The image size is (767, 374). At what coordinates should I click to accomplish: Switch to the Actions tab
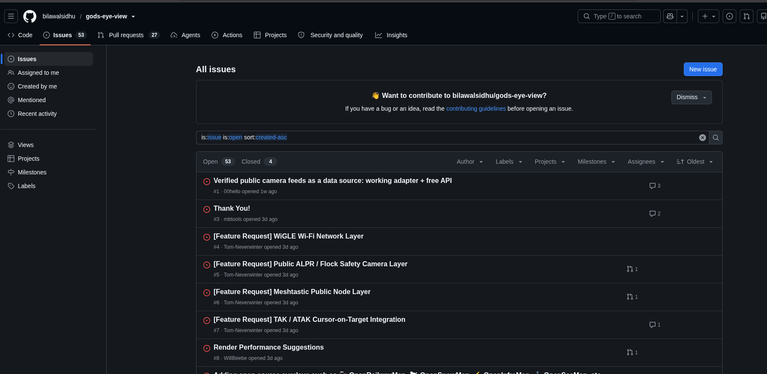pos(227,35)
